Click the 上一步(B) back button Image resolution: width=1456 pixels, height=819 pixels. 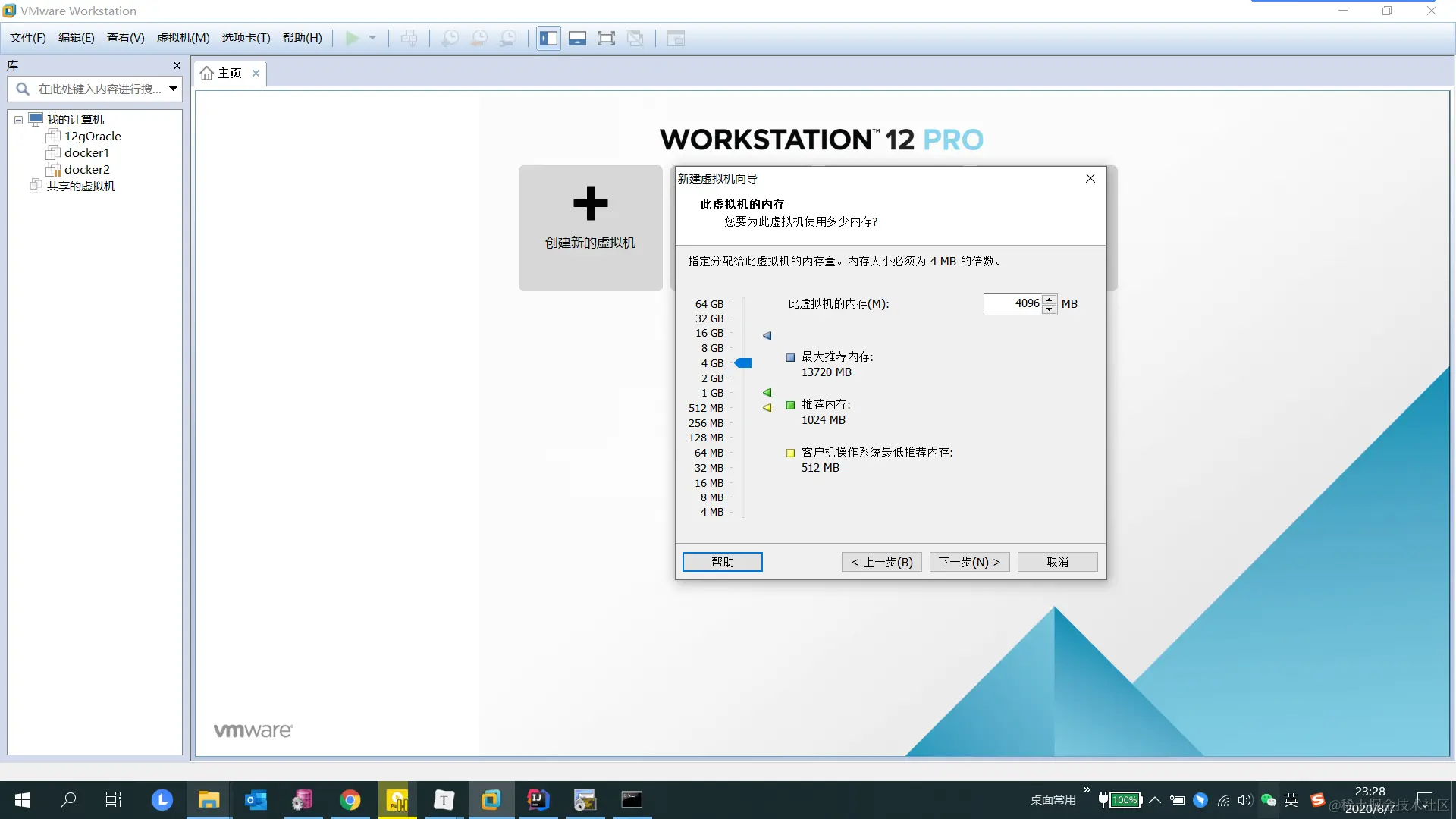tap(881, 562)
